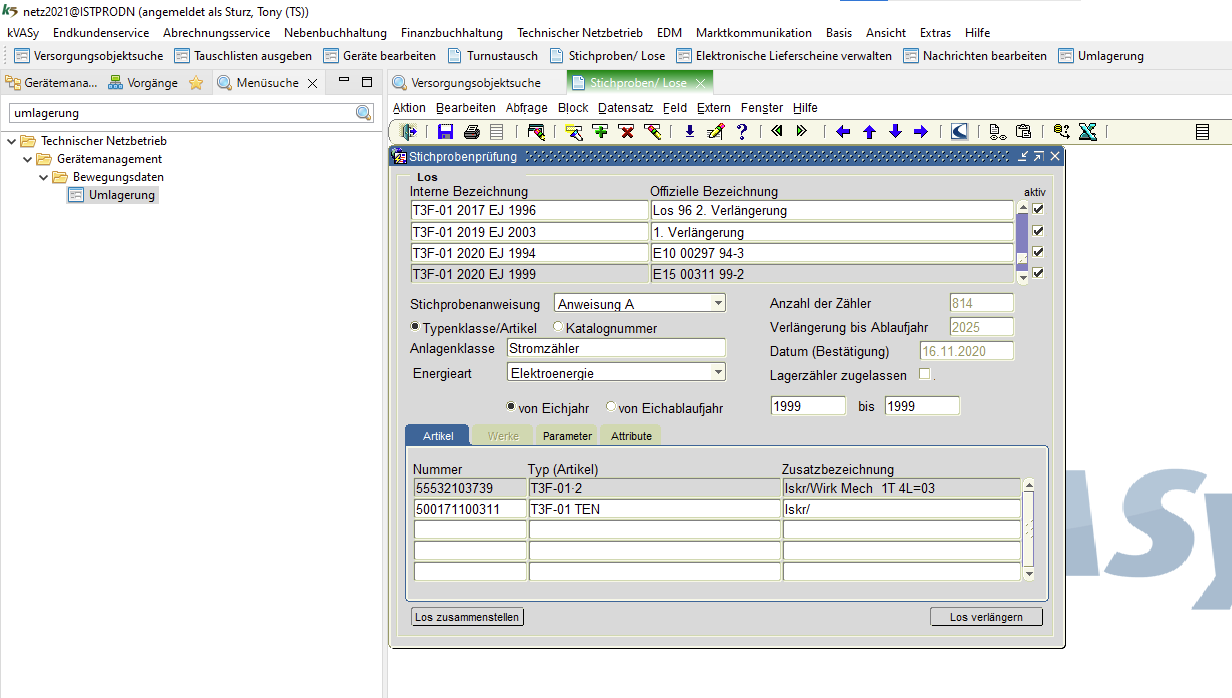
Task: Click the blue question mark help icon
Action: coord(742,131)
